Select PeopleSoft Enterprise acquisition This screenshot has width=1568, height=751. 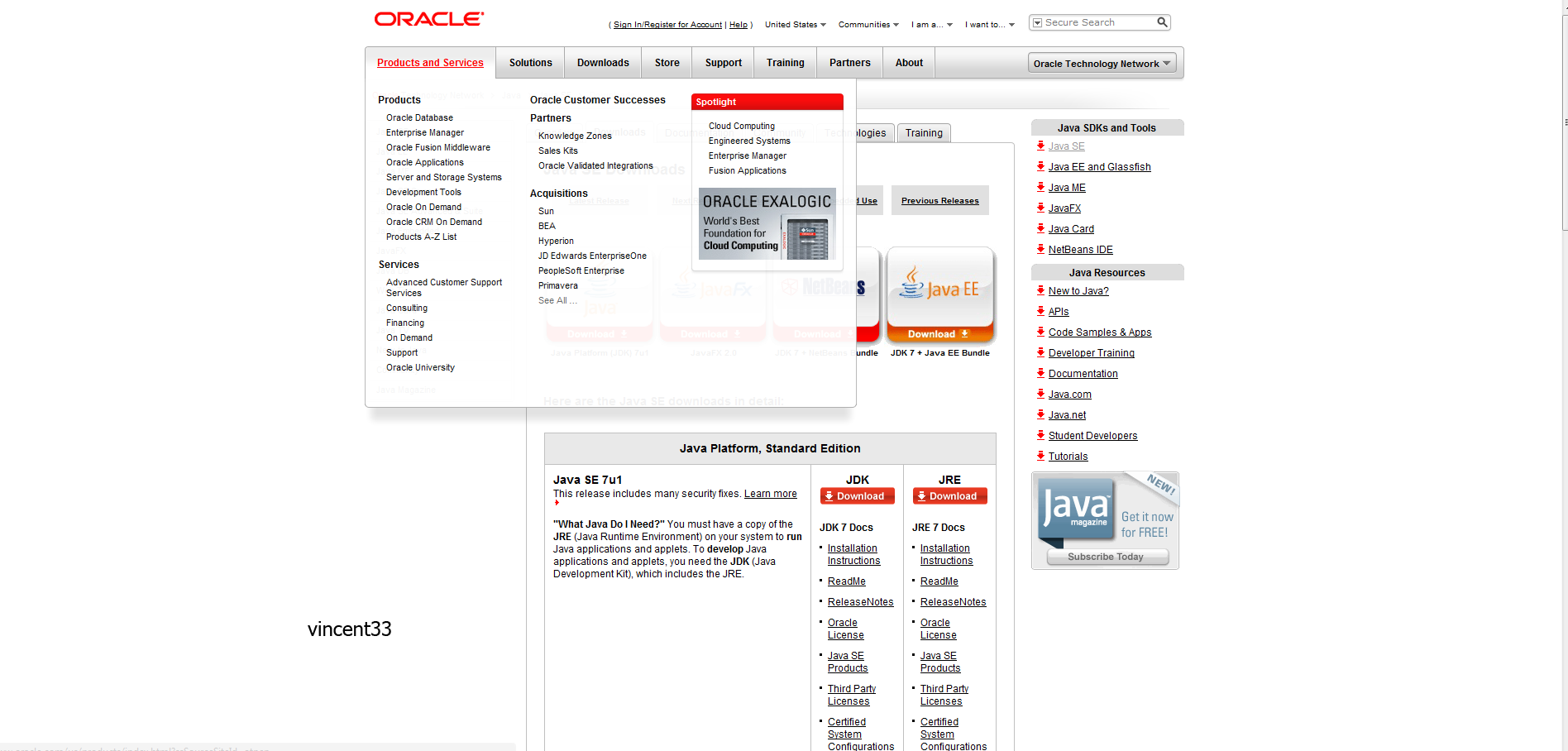tap(581, 270)
